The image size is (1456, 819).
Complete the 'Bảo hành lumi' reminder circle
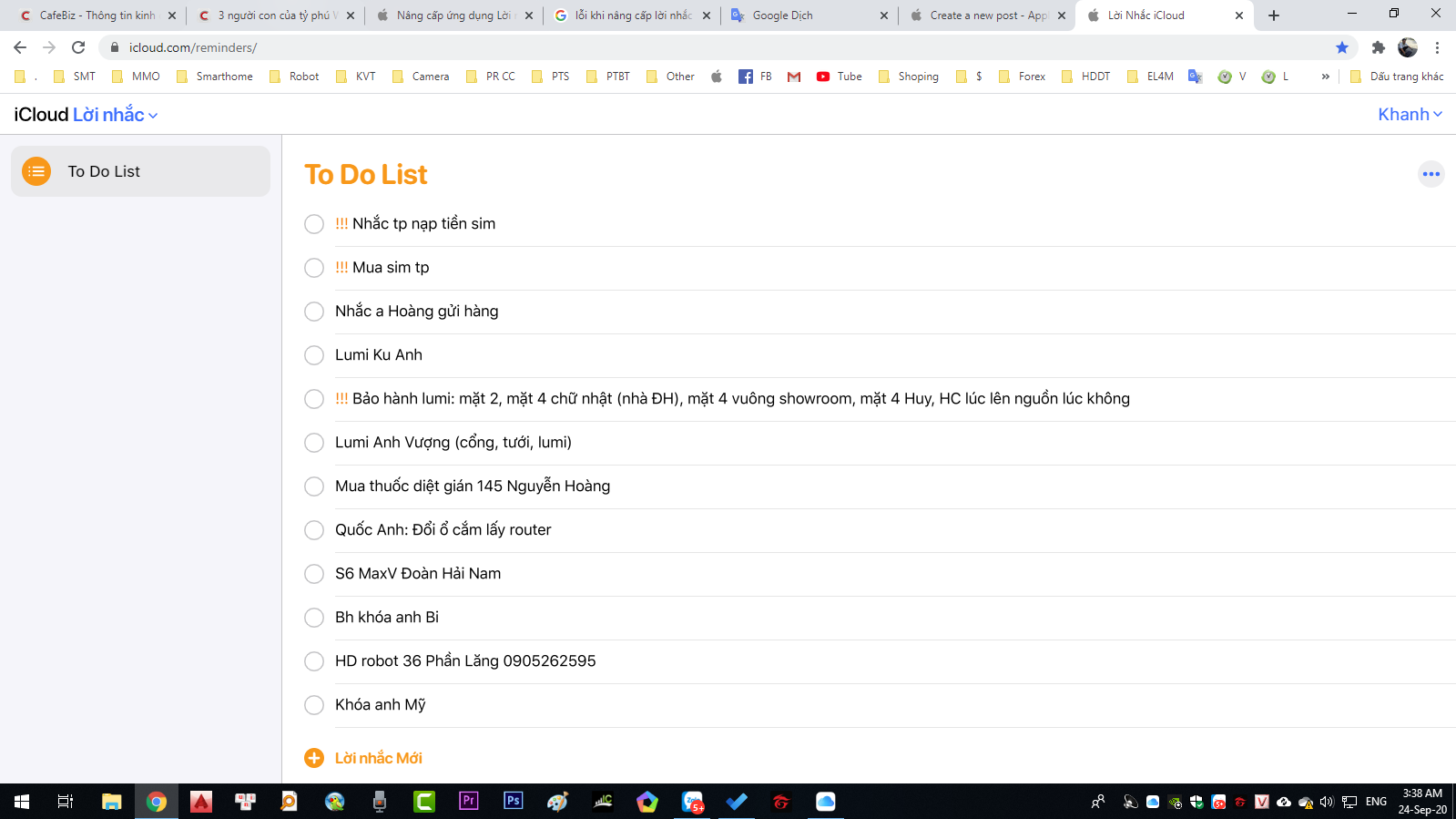pos(314,399)
